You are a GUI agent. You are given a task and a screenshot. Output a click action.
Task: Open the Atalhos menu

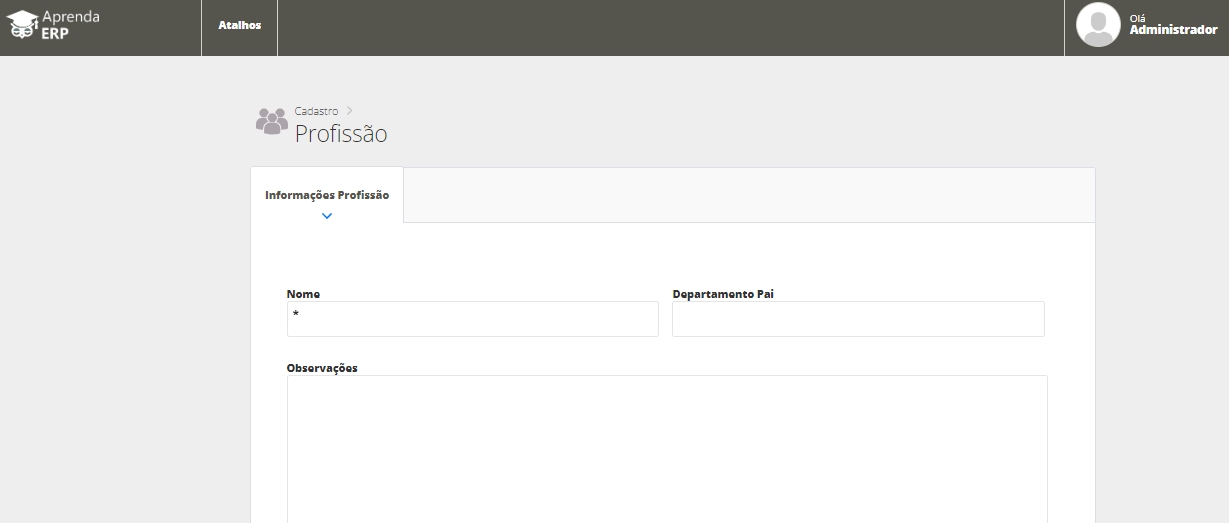tap(239, 25)
